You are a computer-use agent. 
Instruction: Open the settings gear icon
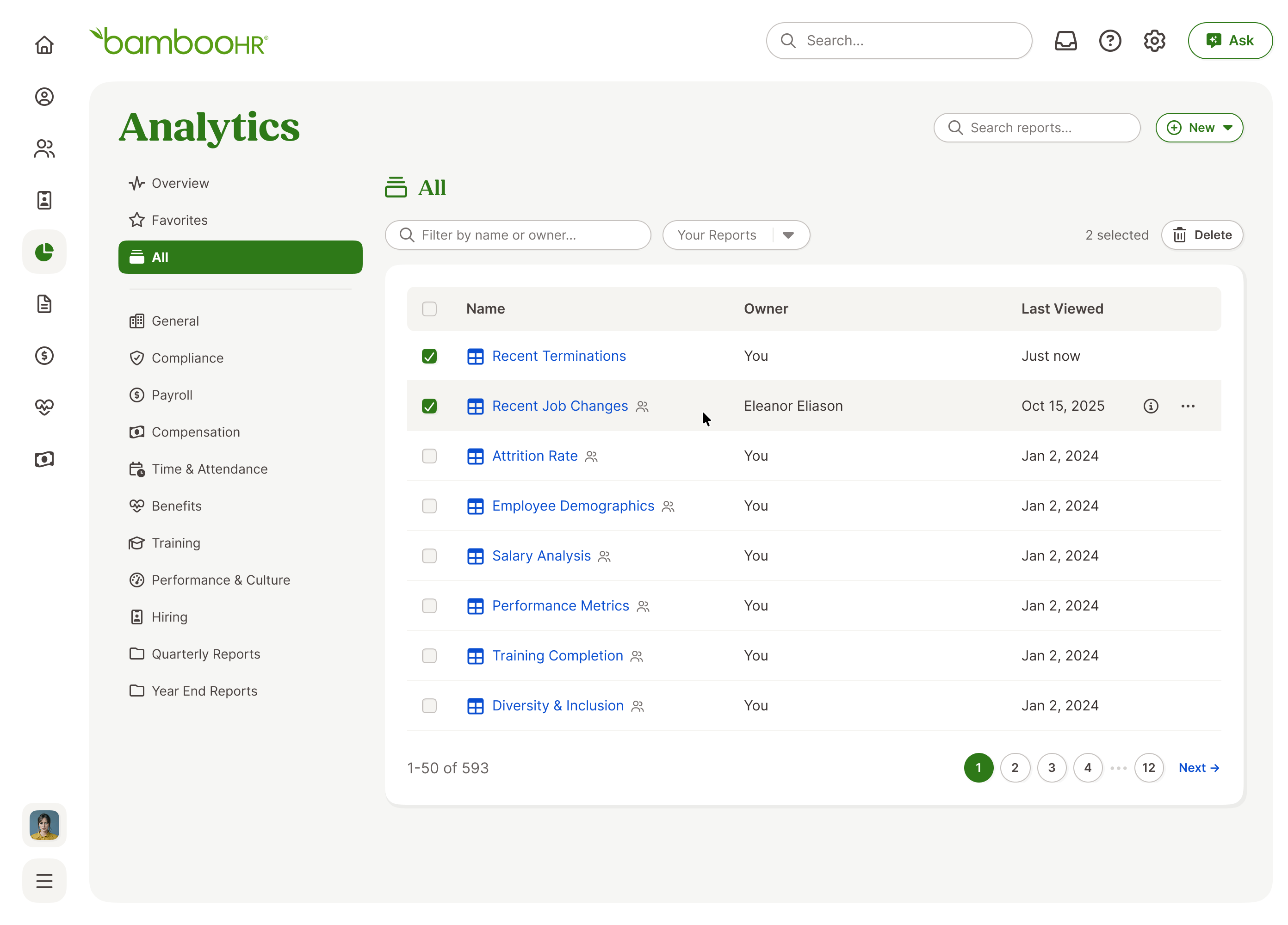pos(1154,41)
